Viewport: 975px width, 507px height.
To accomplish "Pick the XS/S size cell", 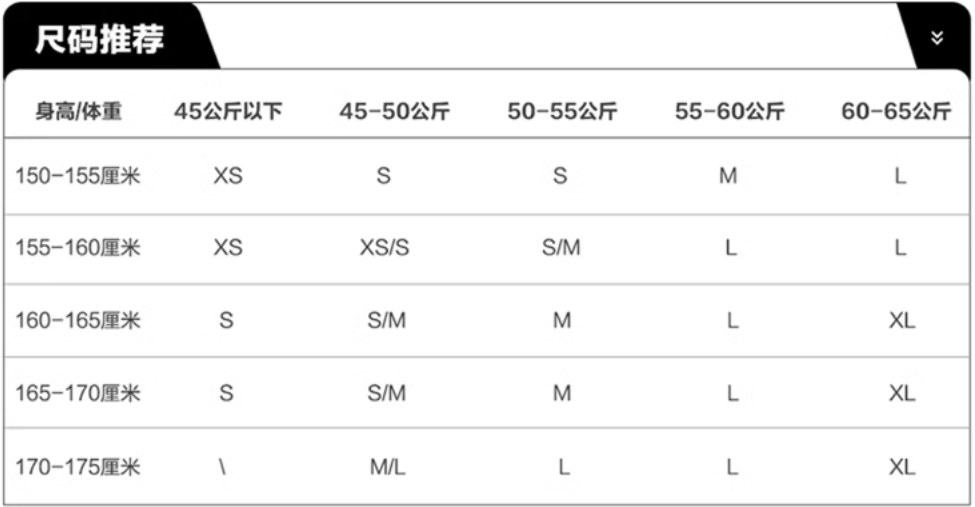I will point(385,248).
